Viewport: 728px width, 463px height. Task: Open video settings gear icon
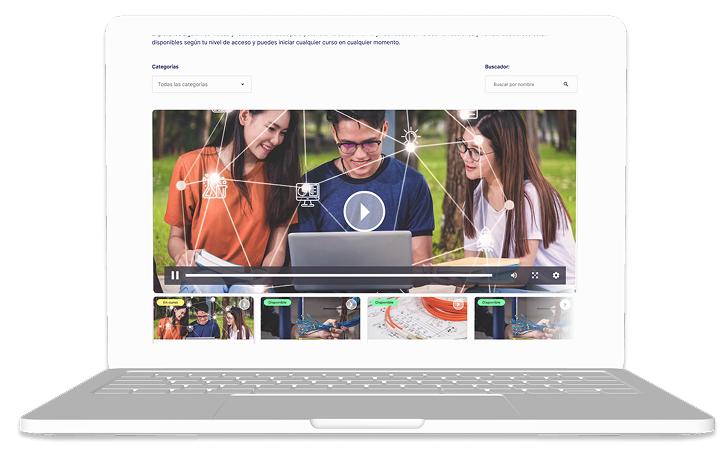pyautogui.click(x=556, y=275)
